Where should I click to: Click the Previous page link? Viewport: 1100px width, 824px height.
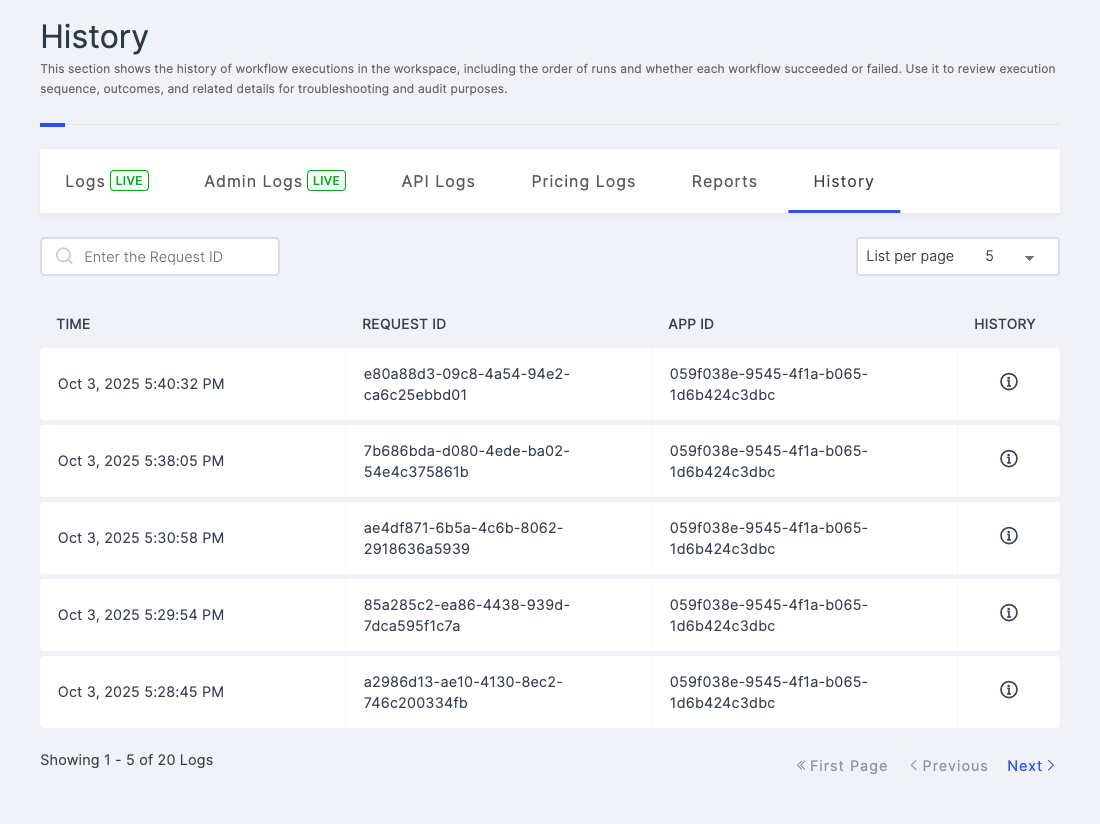coord(948,766)
